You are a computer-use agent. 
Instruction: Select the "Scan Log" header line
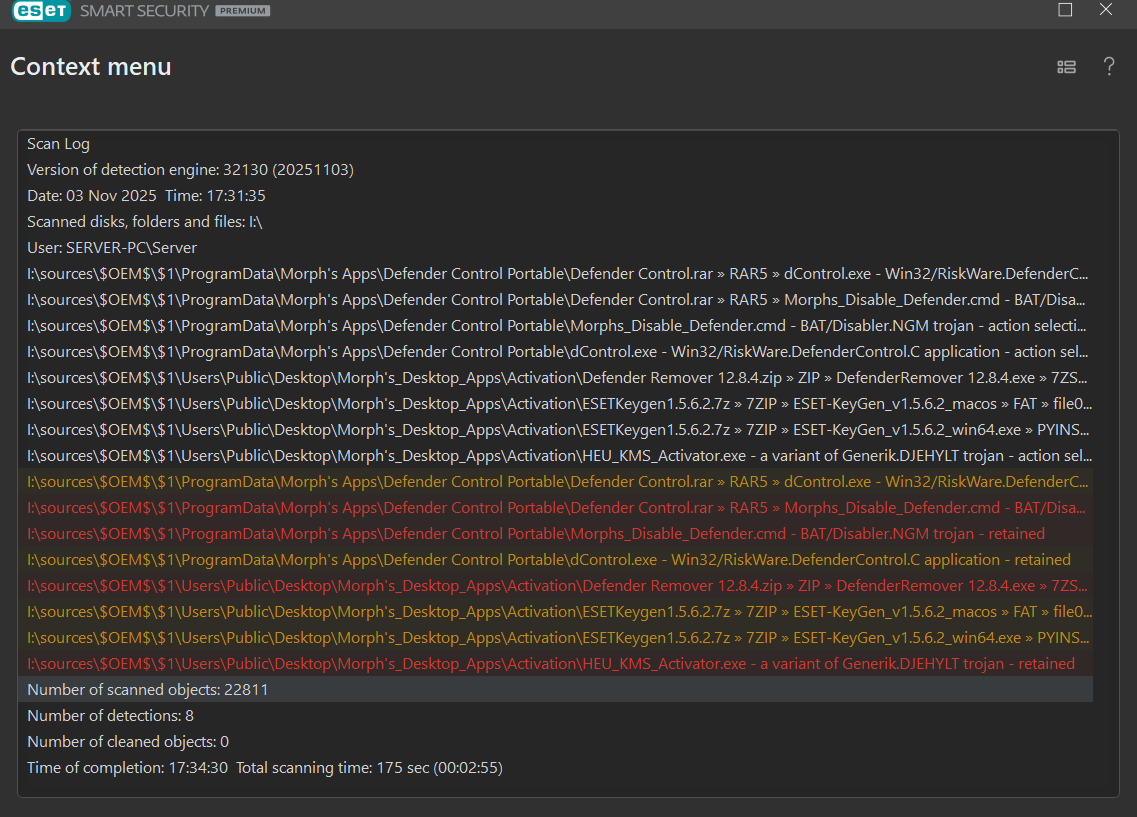pyautogui.click(x=58, y=144)
